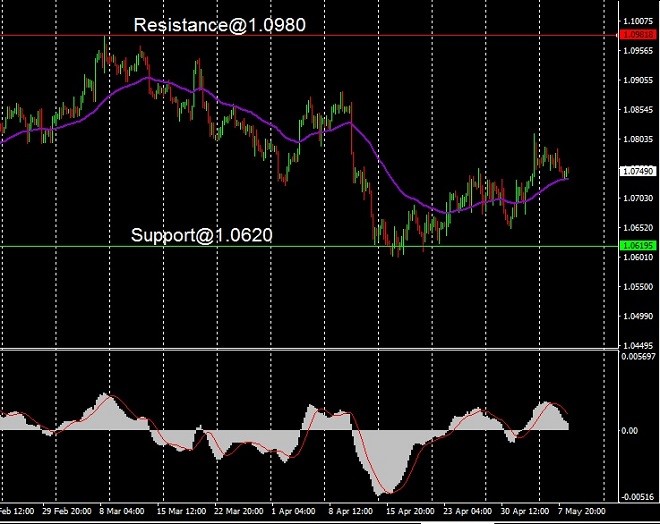Click the 1.09055 price scale value
Image resolution: width=660 pixels, height=524 pixels.
point(638,80)
